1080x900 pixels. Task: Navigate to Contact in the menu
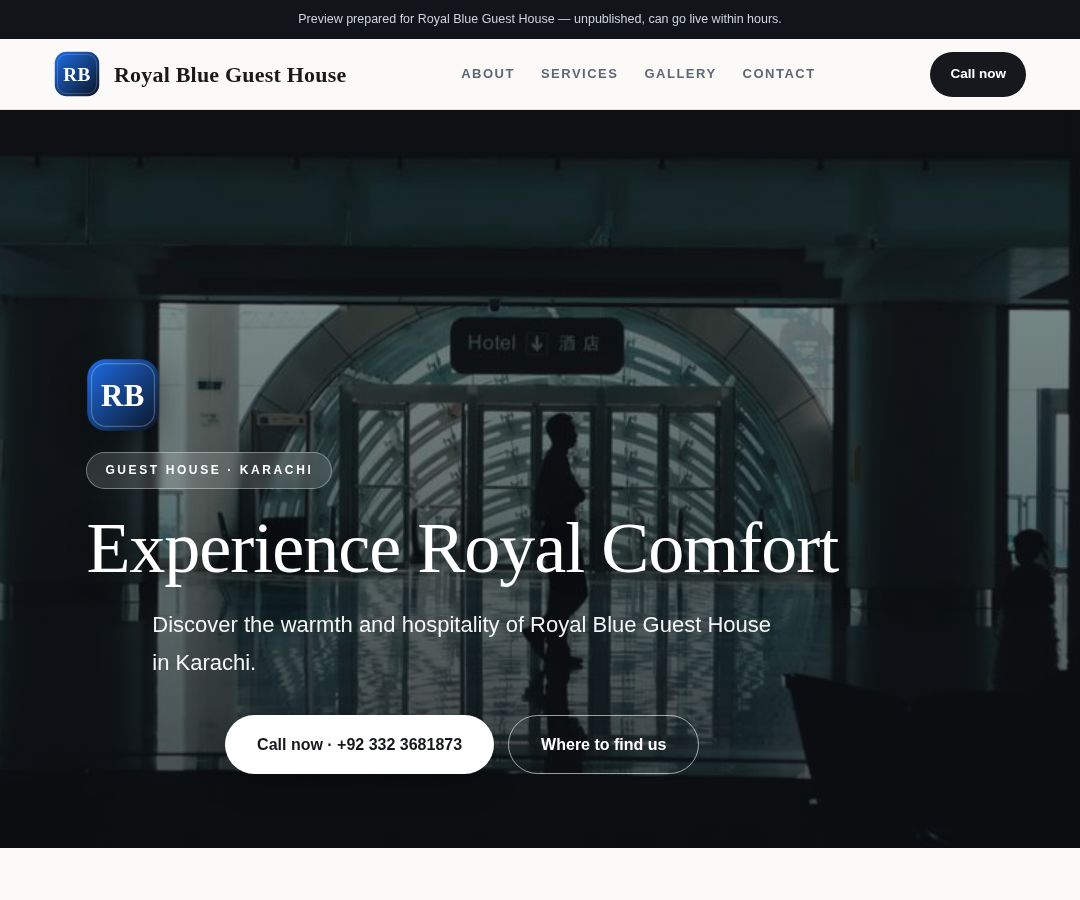coord(778,74)
